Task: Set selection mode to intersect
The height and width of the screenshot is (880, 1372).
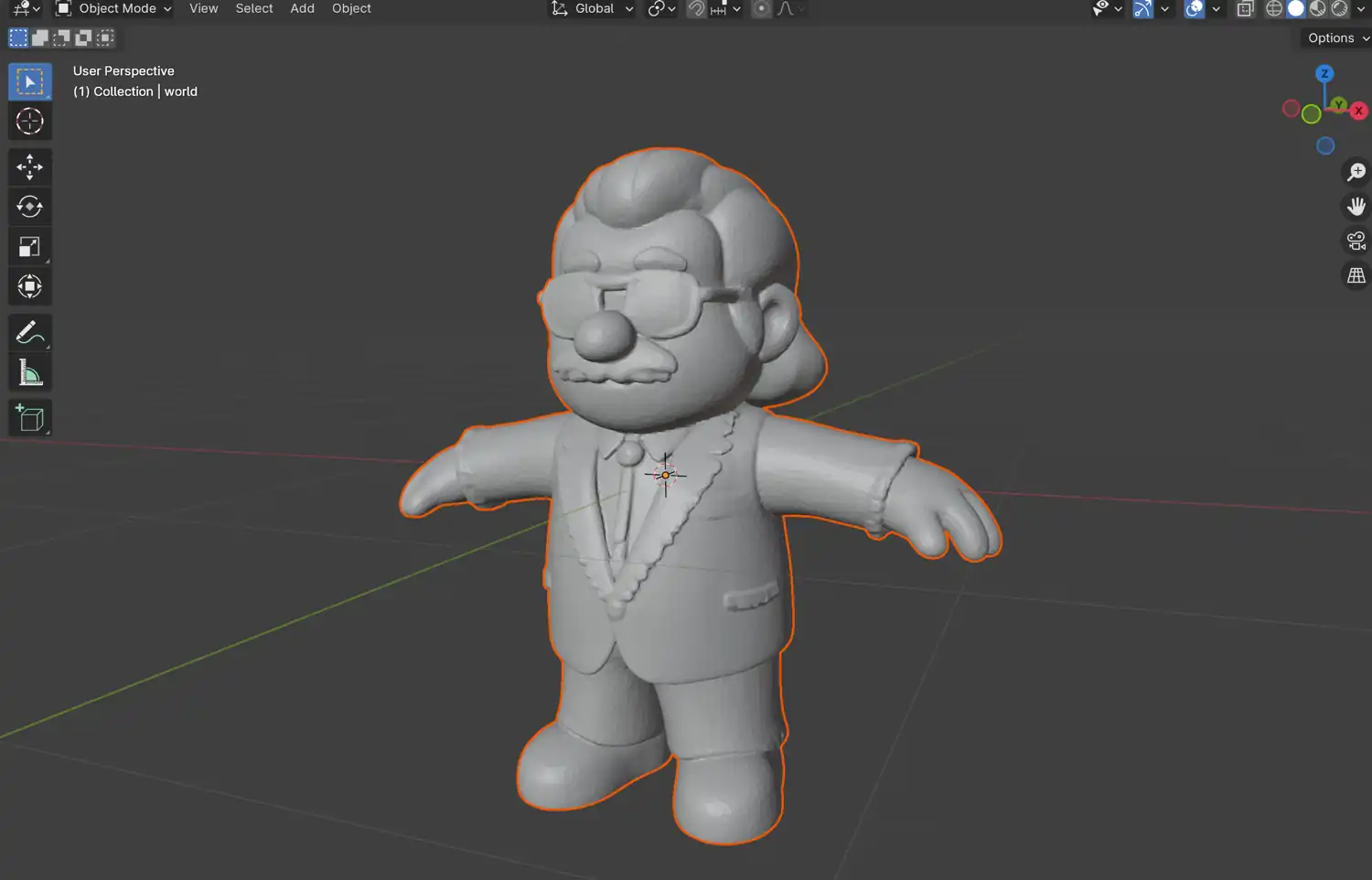Action: (106, 38)
